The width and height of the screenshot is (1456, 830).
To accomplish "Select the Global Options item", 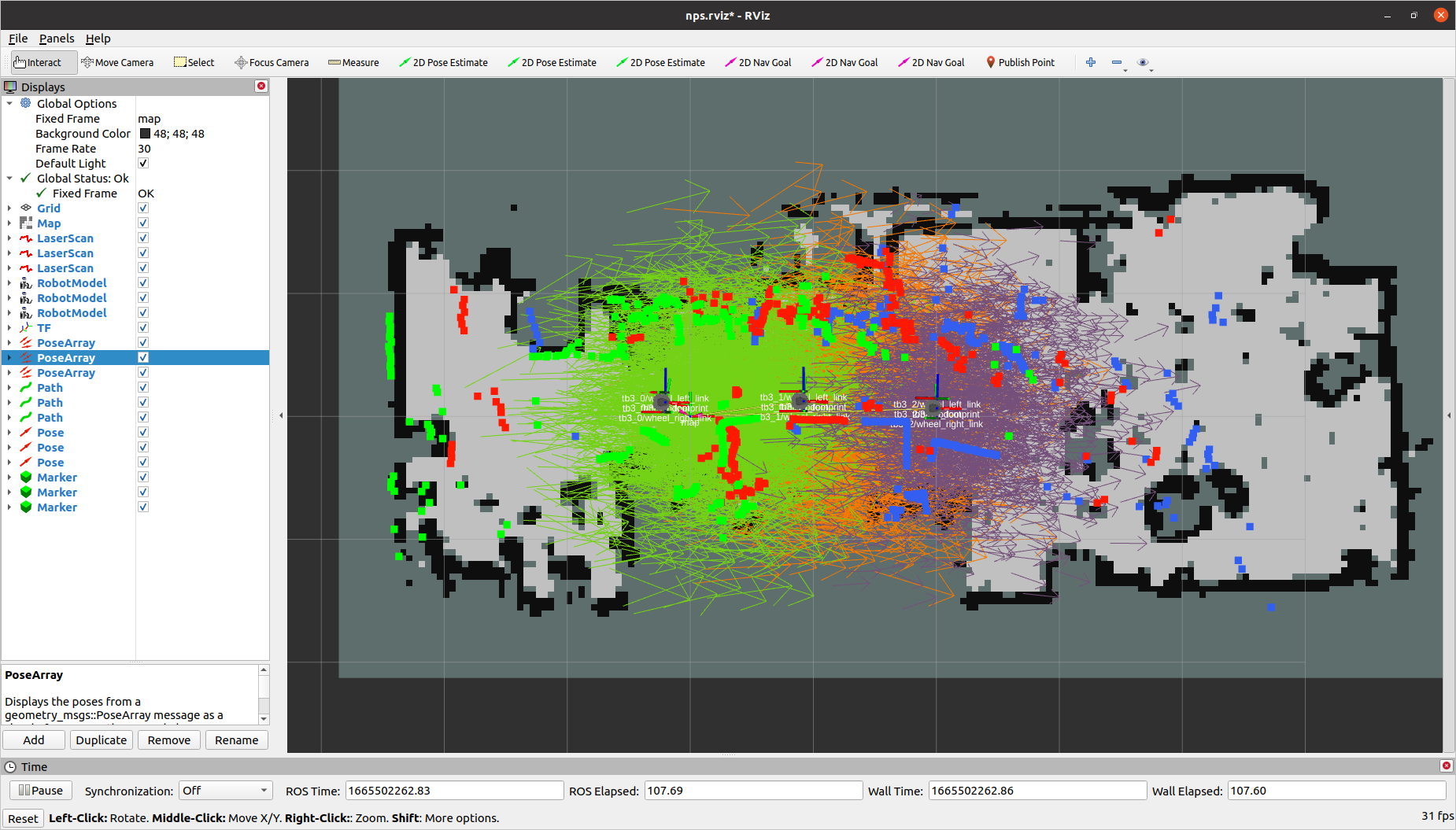I will click(x=76, y=104).
